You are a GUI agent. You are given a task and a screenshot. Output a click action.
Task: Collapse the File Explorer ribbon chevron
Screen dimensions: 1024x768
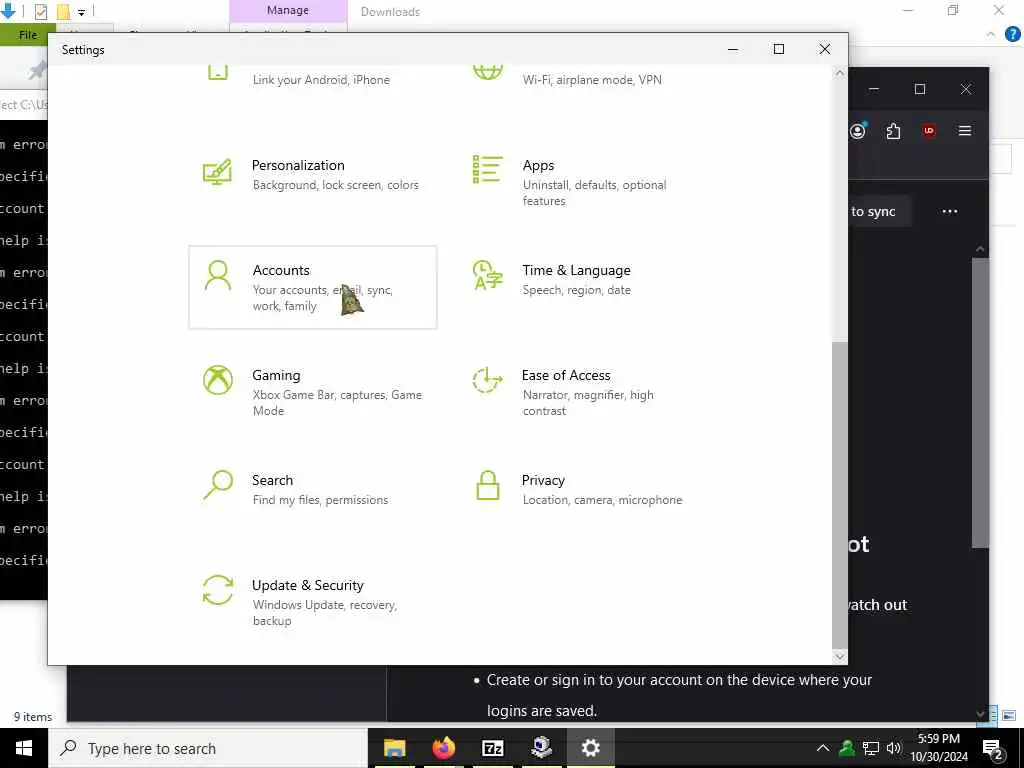[991, 34]
